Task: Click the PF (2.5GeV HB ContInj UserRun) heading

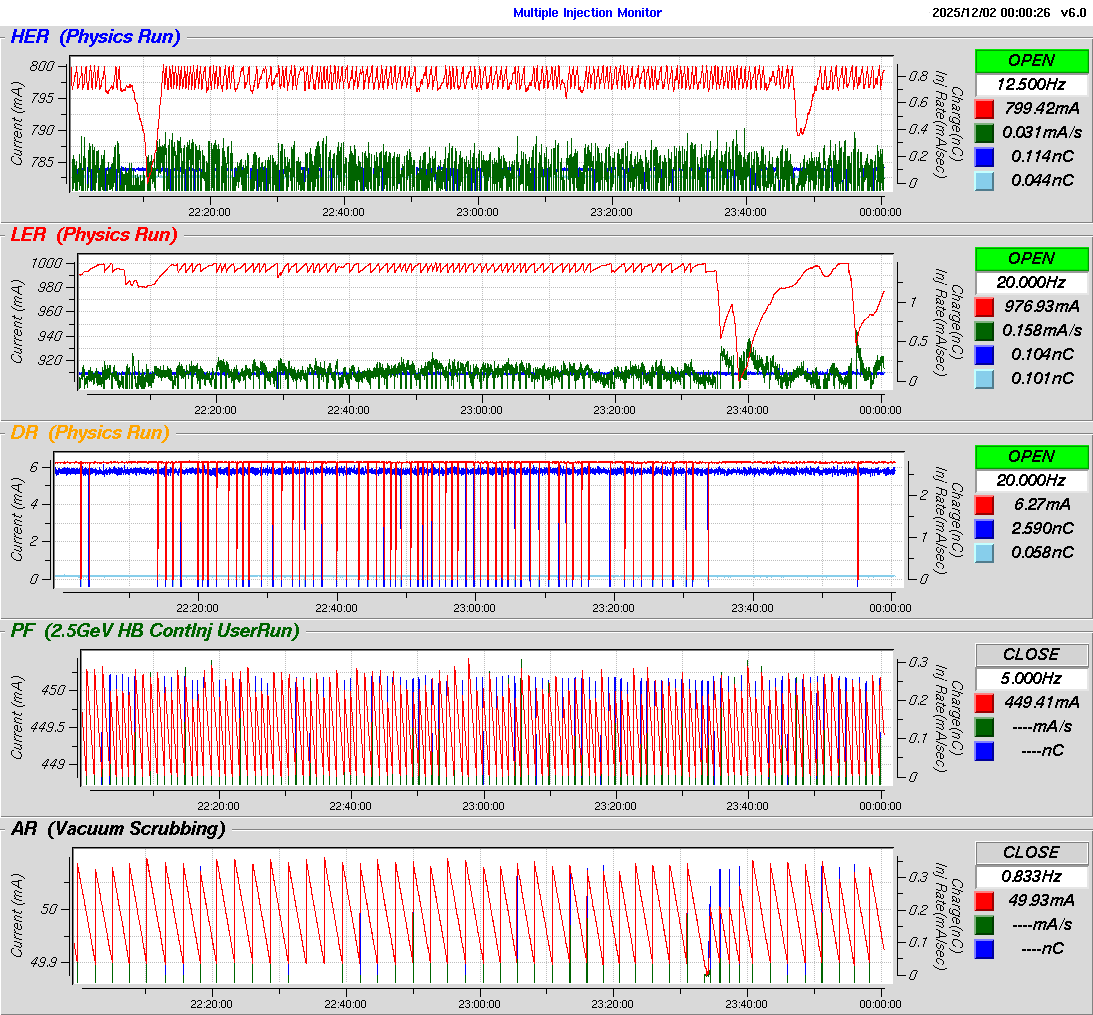Action: 154,630
